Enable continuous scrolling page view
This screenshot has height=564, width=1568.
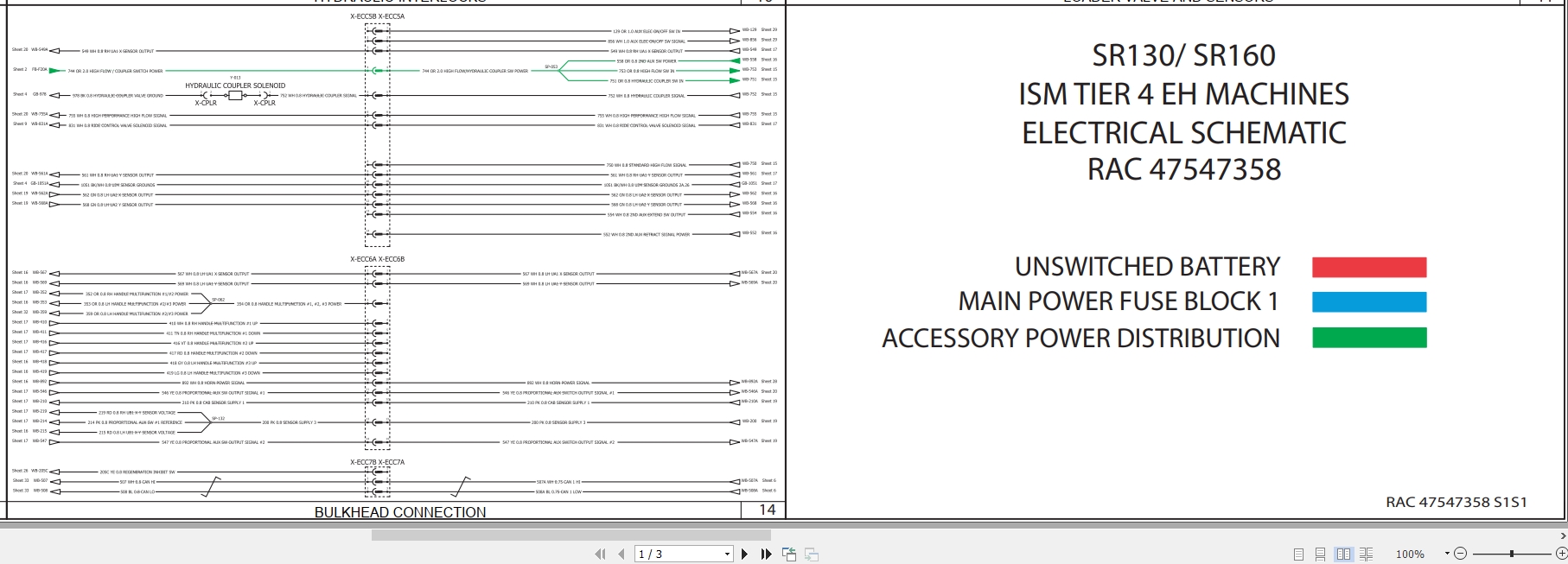click(1321, 554)
